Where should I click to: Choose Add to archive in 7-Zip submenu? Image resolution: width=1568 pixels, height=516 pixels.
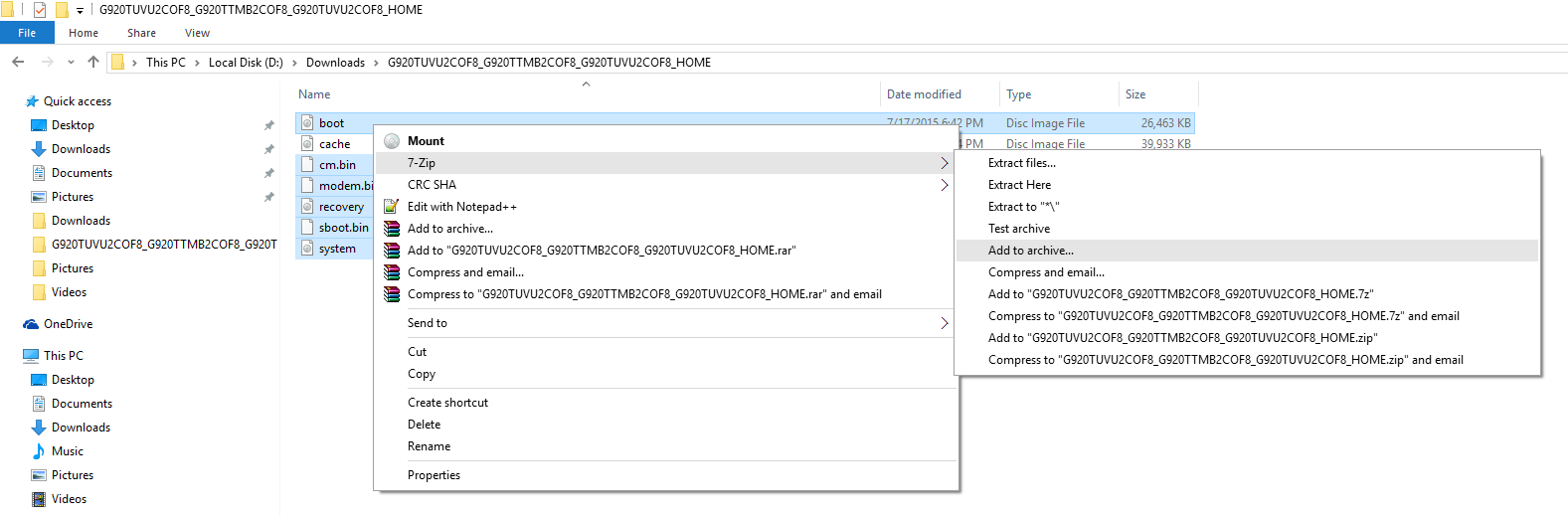pos(1030,251)
